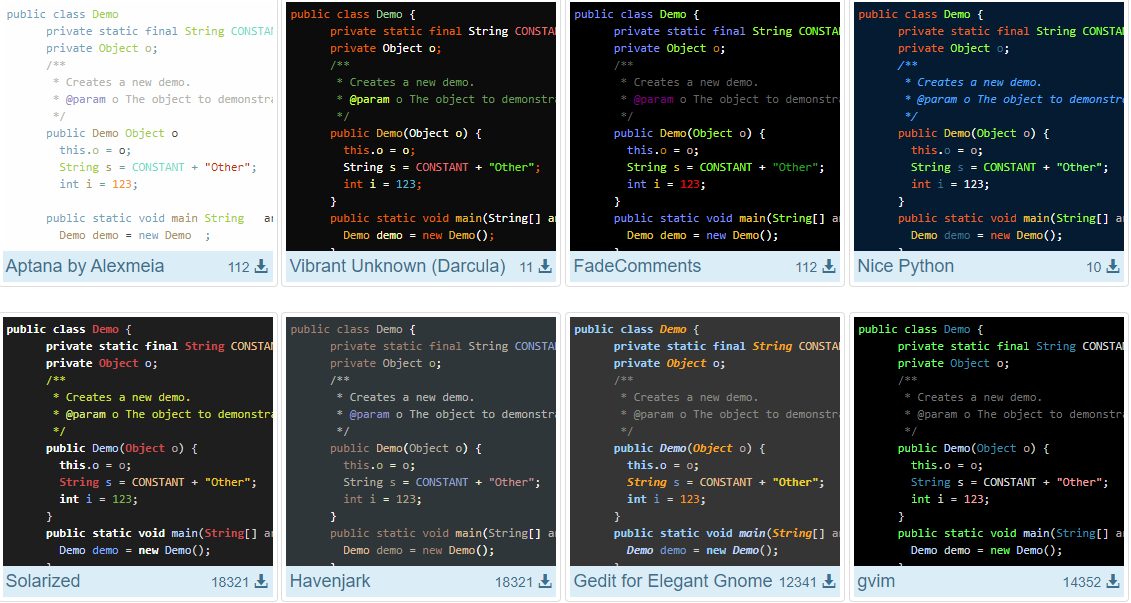Open the gvim theme link
This screenshot has width=1131, height=603.
(876, 581)
